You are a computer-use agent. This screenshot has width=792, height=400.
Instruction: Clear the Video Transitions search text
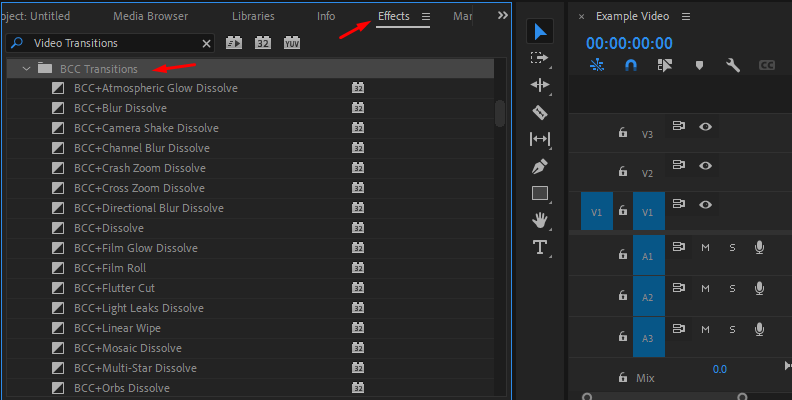point(207,44)
